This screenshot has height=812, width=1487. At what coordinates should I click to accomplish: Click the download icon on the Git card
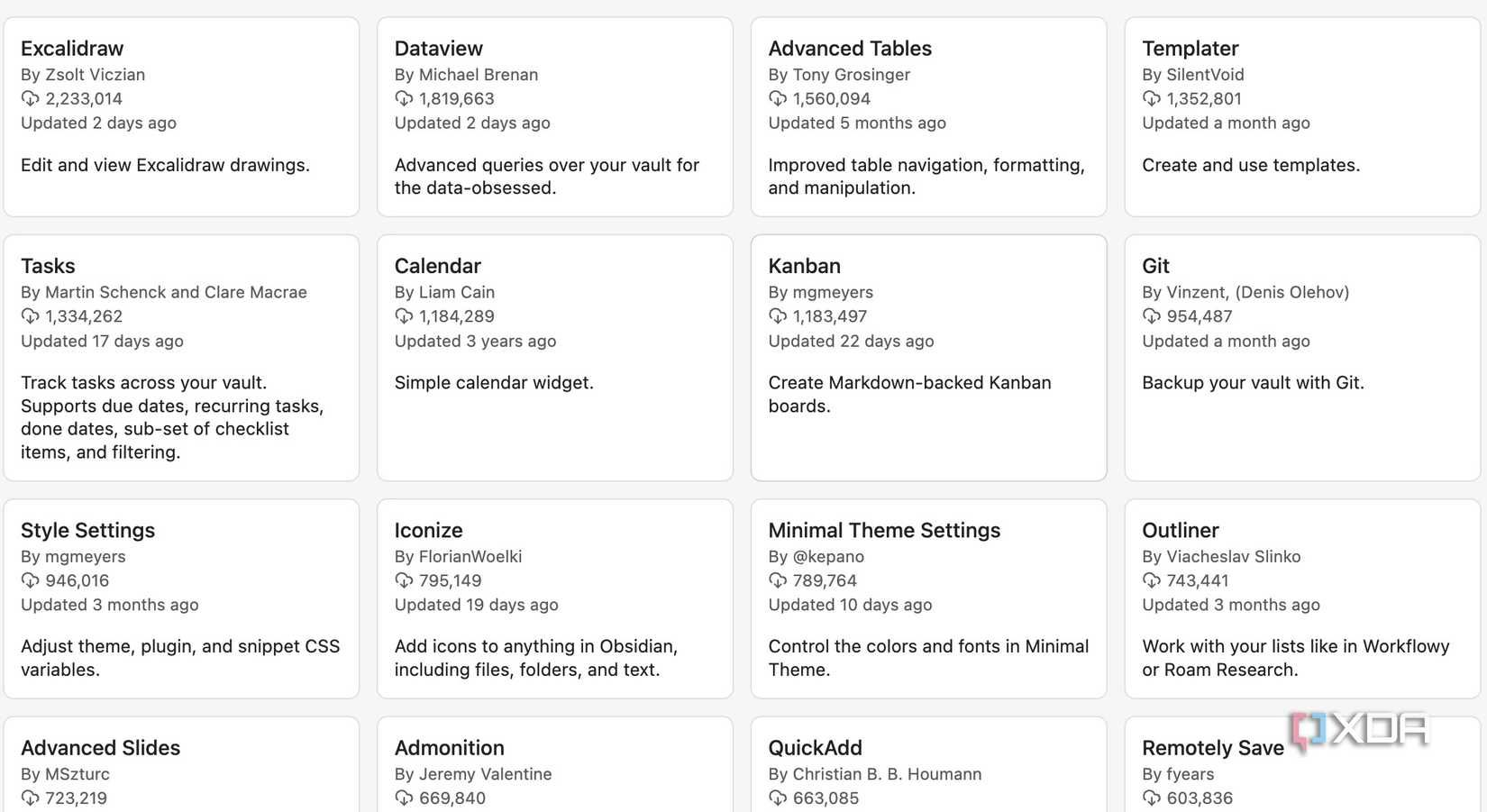point(1150,316)
